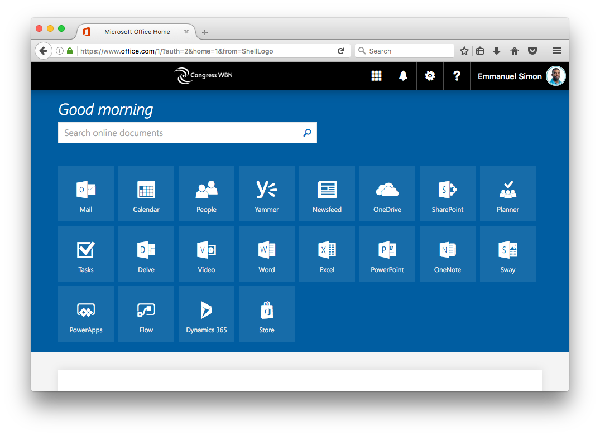Screen dimensions: 600x436
Task: Launch the Excel tile
Action: [327, 253]
